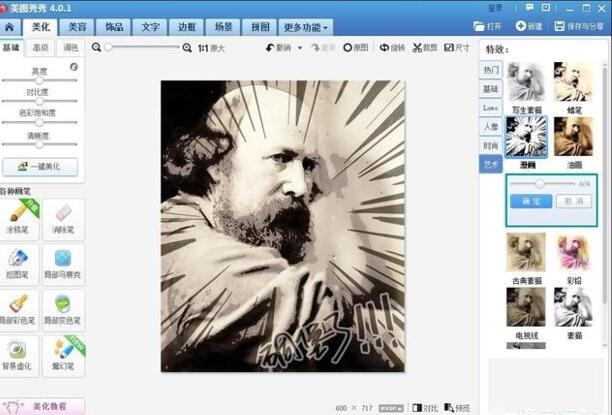
Task: Switch to the 基础 adjustment subtab
Action: 11,48
